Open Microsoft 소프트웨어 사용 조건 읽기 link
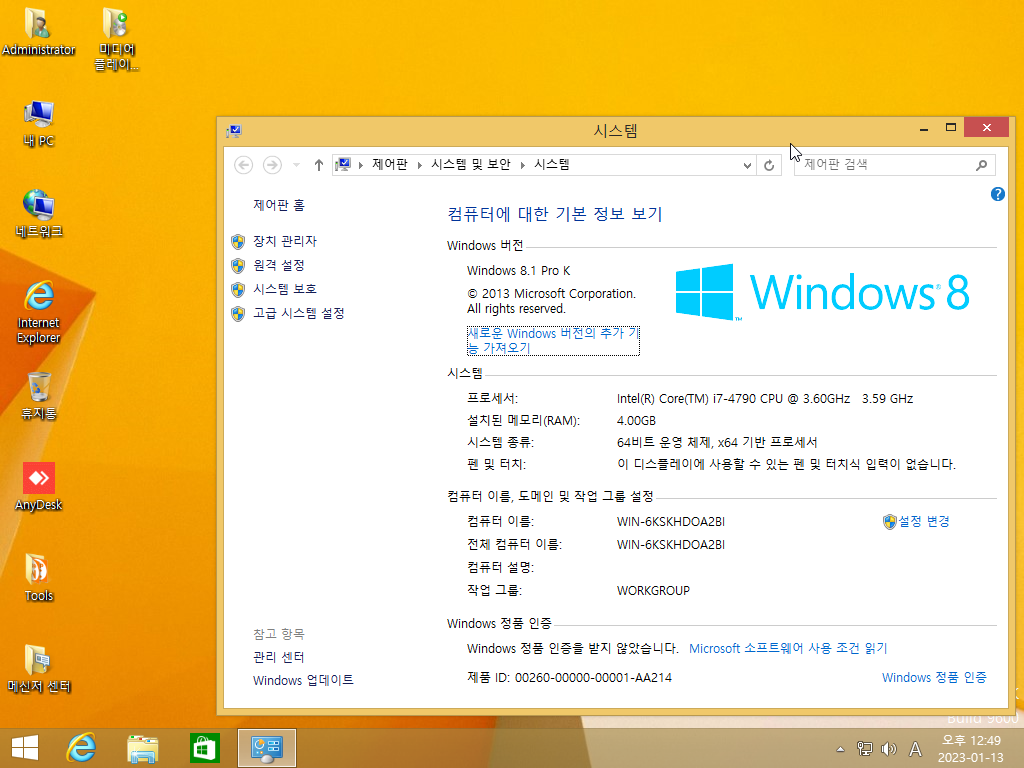Image resolution: width=1024 pixels, height=768 pixels. pos(788,648)
